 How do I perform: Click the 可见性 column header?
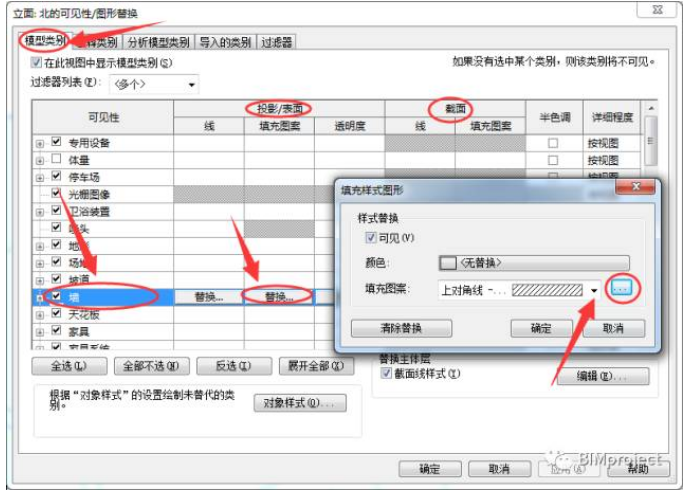point(103,117)
